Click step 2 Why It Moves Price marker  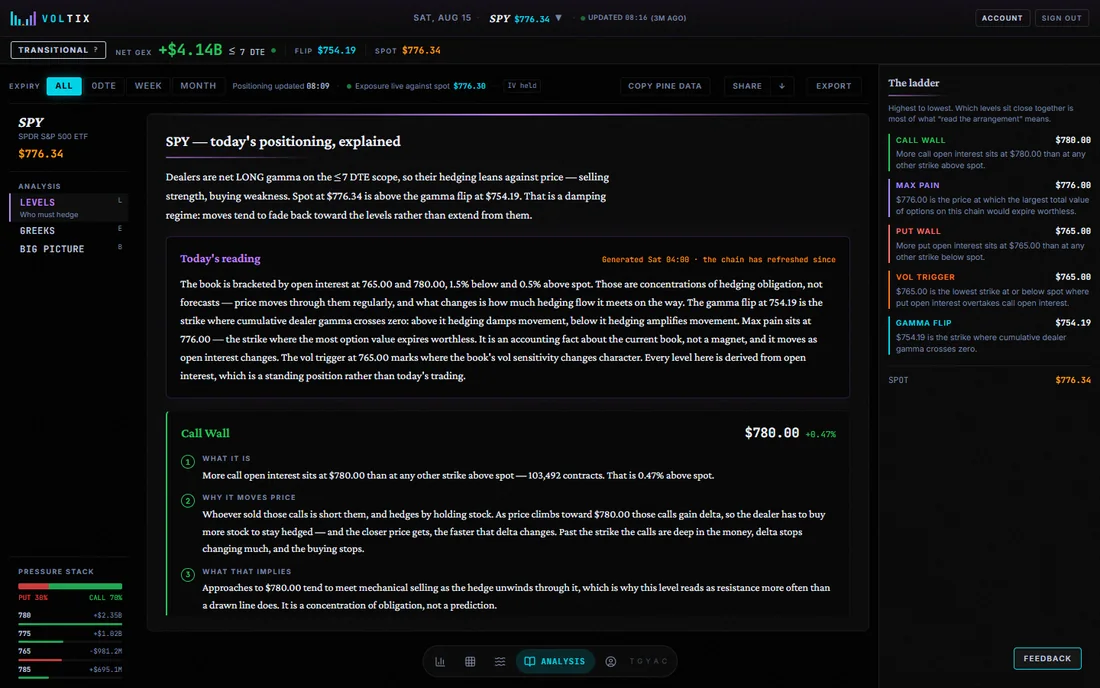(187, 501)
